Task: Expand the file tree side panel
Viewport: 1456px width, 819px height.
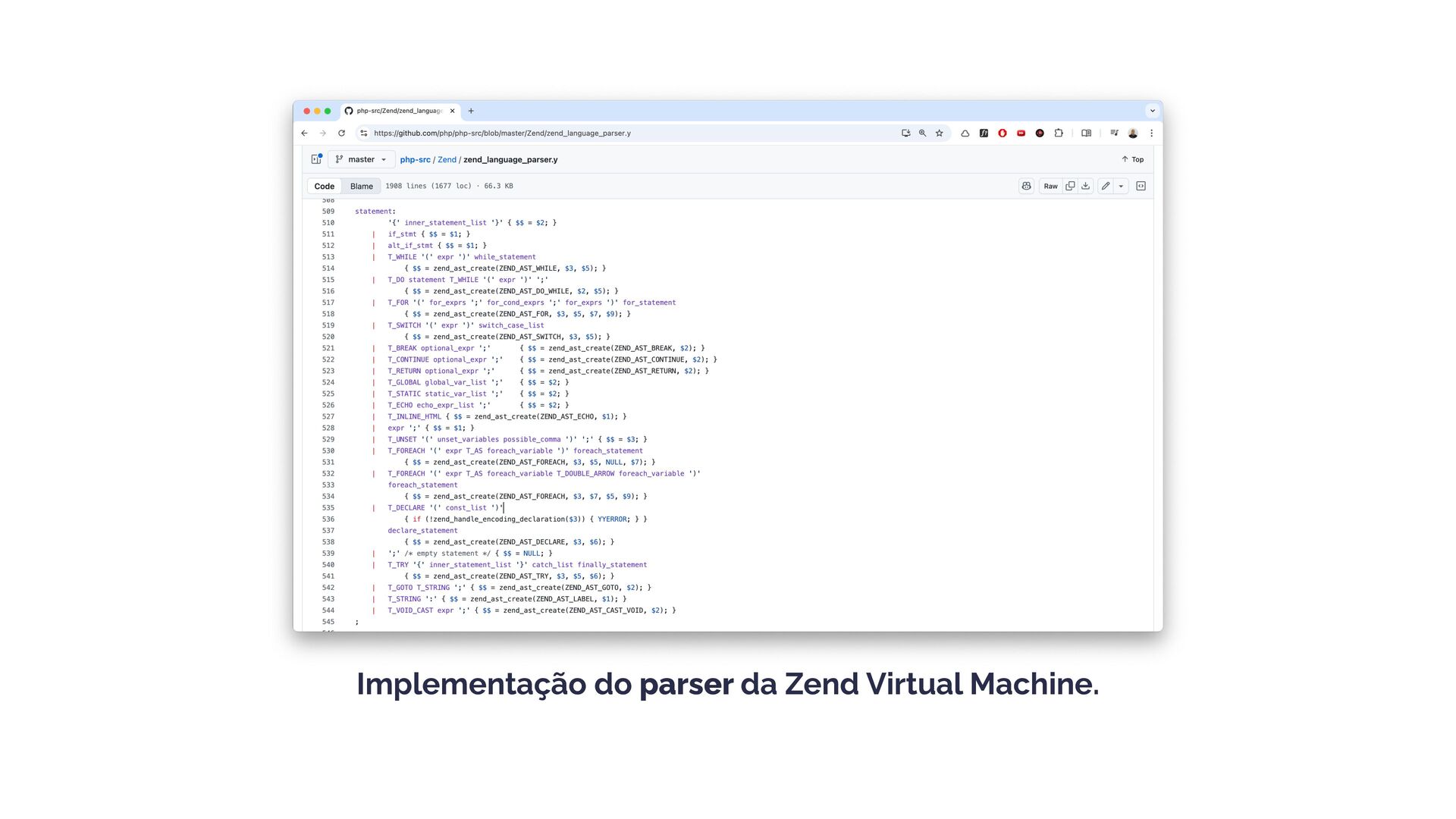Action: tap(316, 159)
